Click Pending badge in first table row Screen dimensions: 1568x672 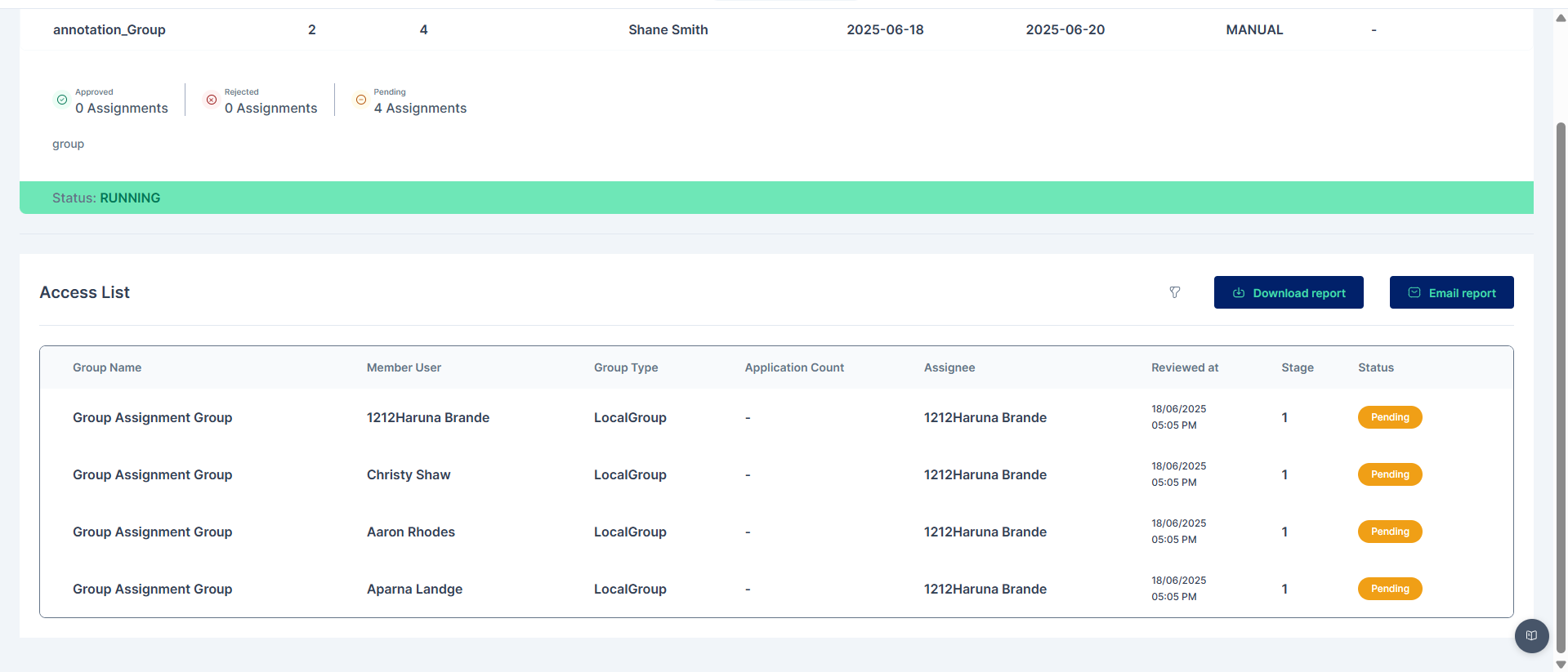coord(1389,417)
